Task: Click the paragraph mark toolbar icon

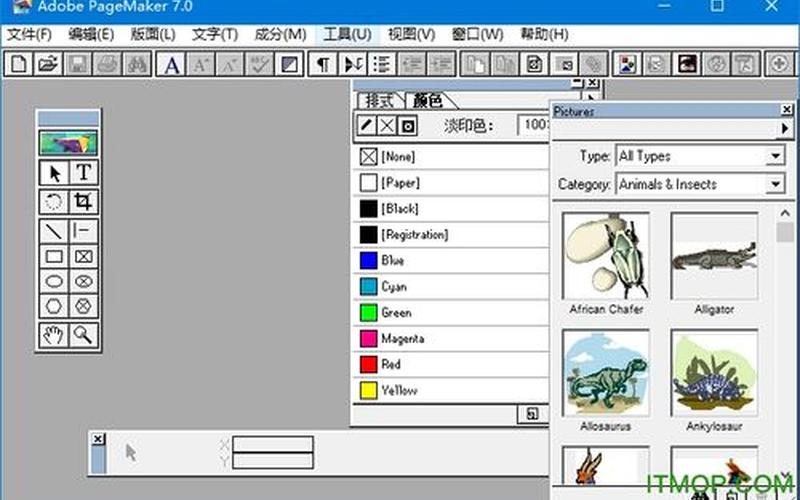Action: (x=323, y=64)
